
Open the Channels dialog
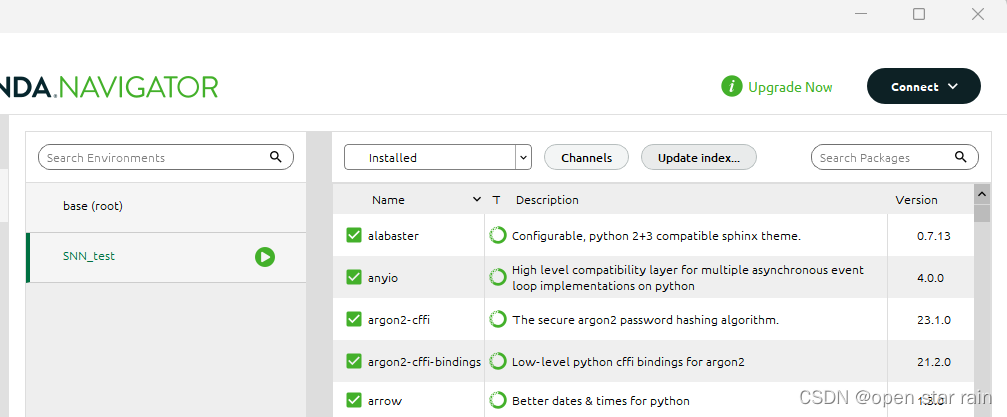pos(586,157)
